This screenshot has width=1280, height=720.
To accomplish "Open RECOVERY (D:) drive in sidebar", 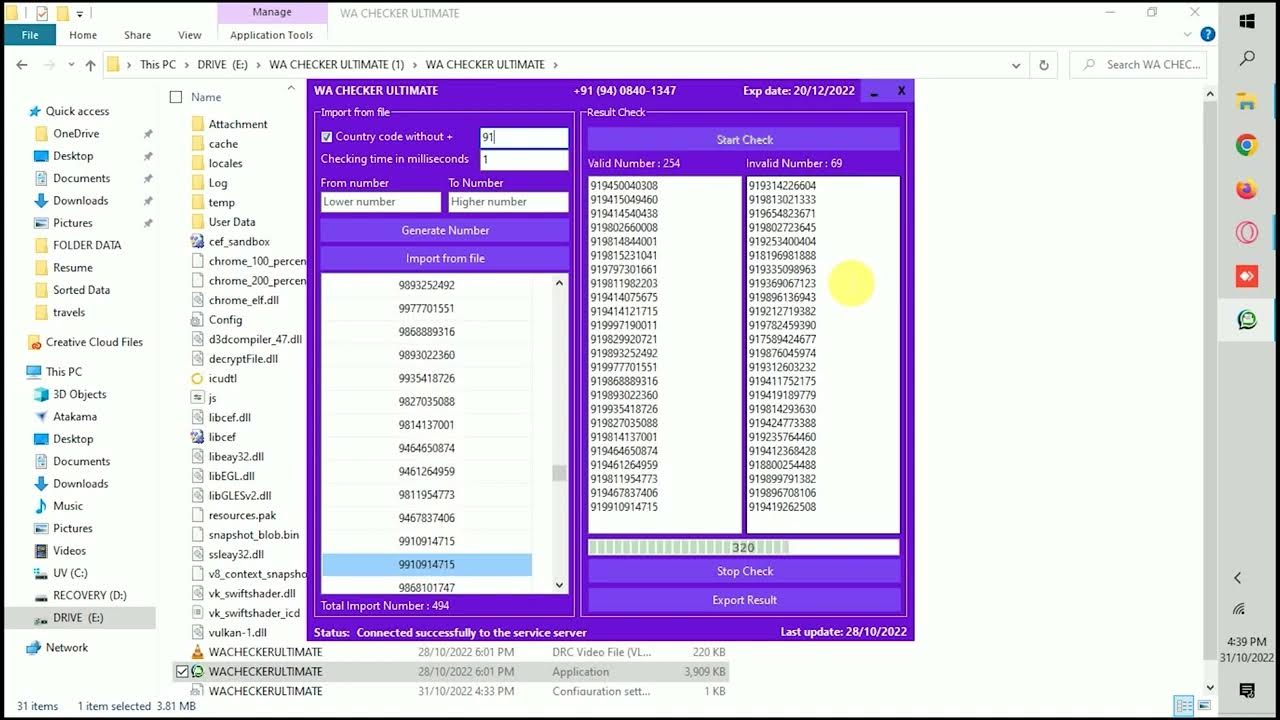I will coord(89,596).
